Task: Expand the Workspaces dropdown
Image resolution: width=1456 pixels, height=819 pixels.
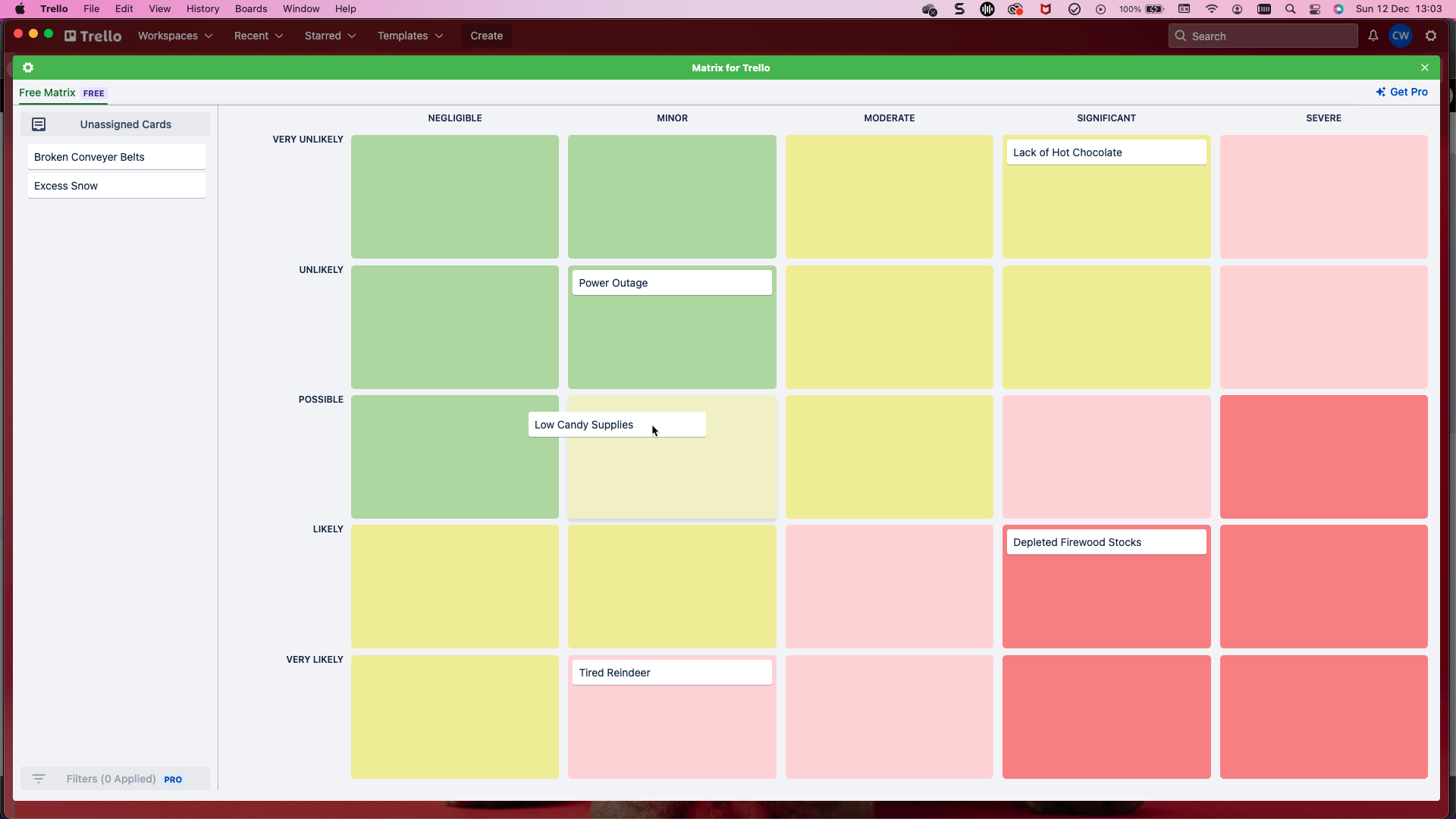Action: pos(175,36)
